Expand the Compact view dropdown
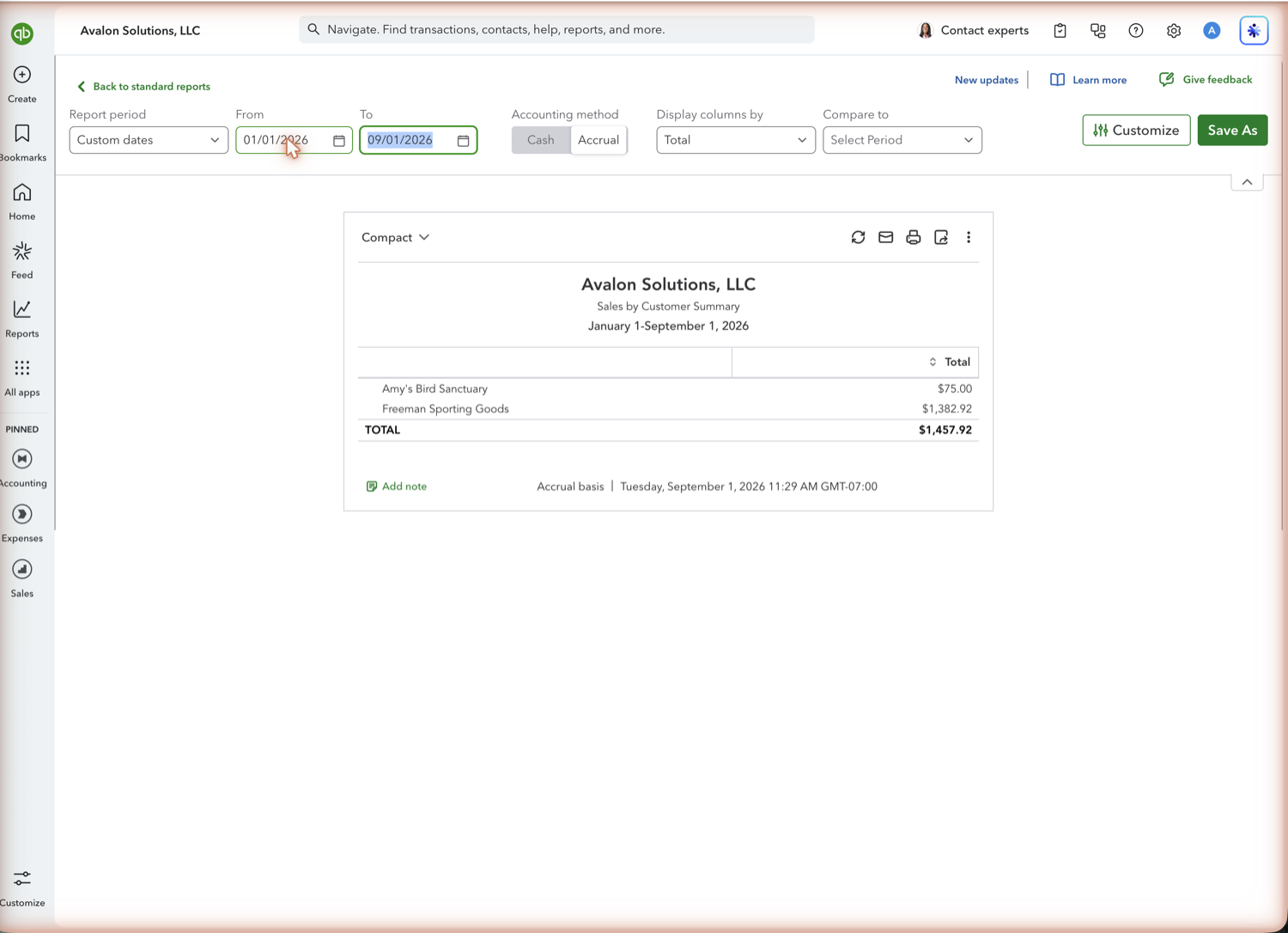The image size is (1288, 933). (x=396, y=237)
